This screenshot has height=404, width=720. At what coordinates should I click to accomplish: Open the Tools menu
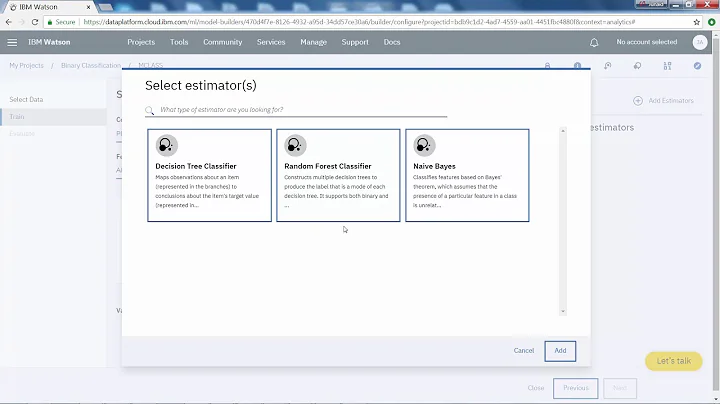pyautogui.click(x=179, y=42)
